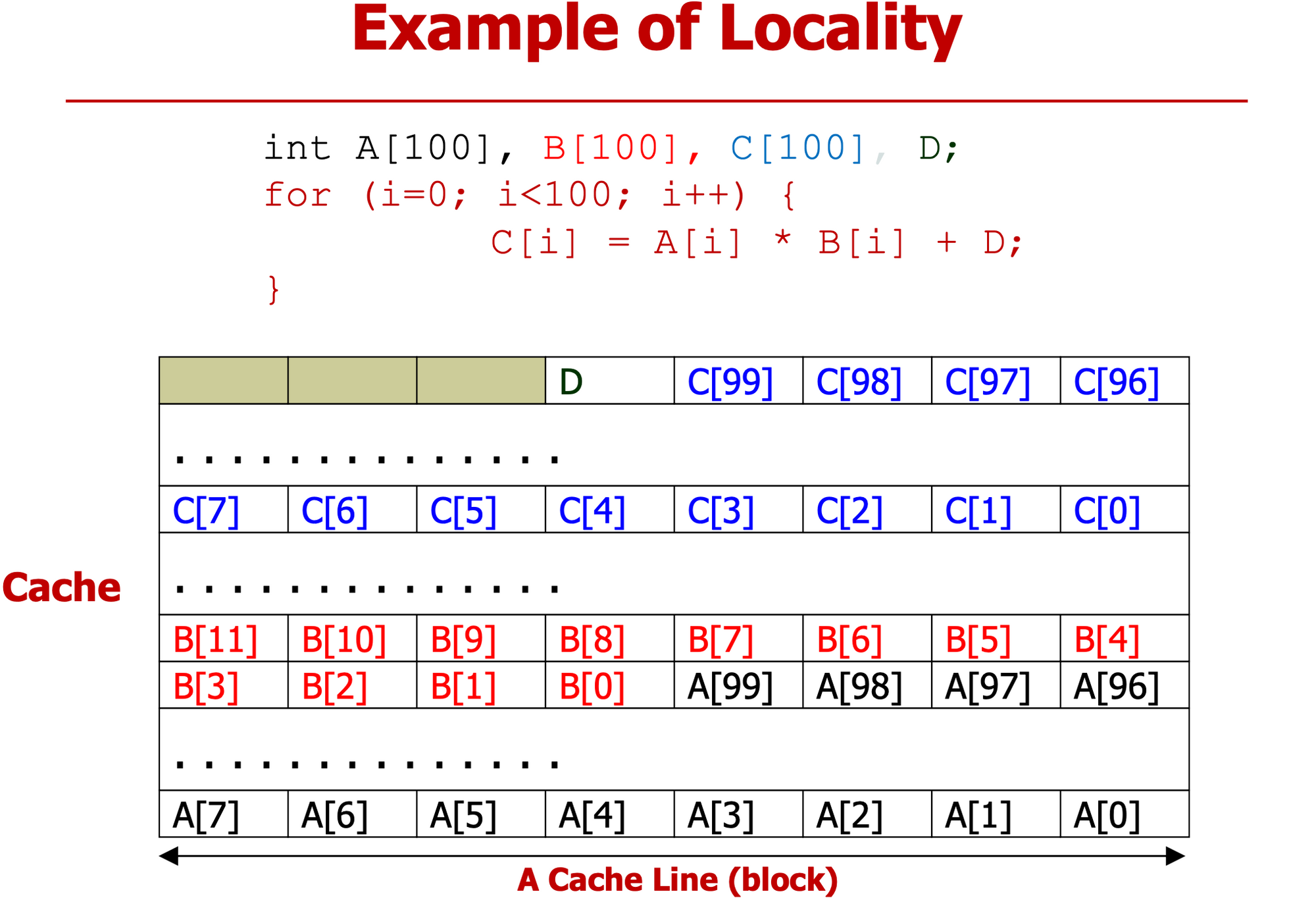1316x898 pixels.
Task: Click the A[0] cache cell
Action: pos(1124,814)
